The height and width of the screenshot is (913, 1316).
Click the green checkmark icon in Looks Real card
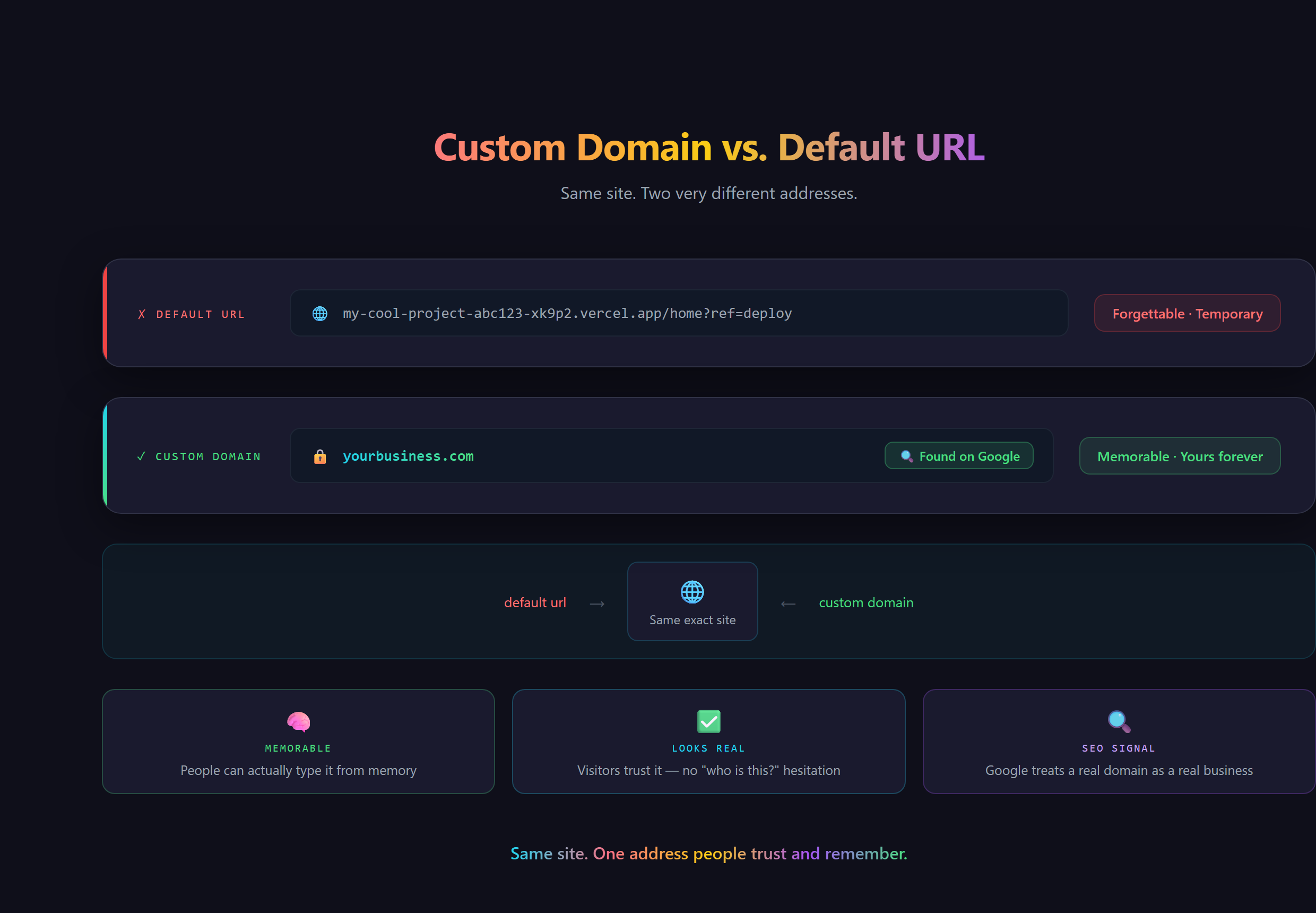tap(708, 722)
